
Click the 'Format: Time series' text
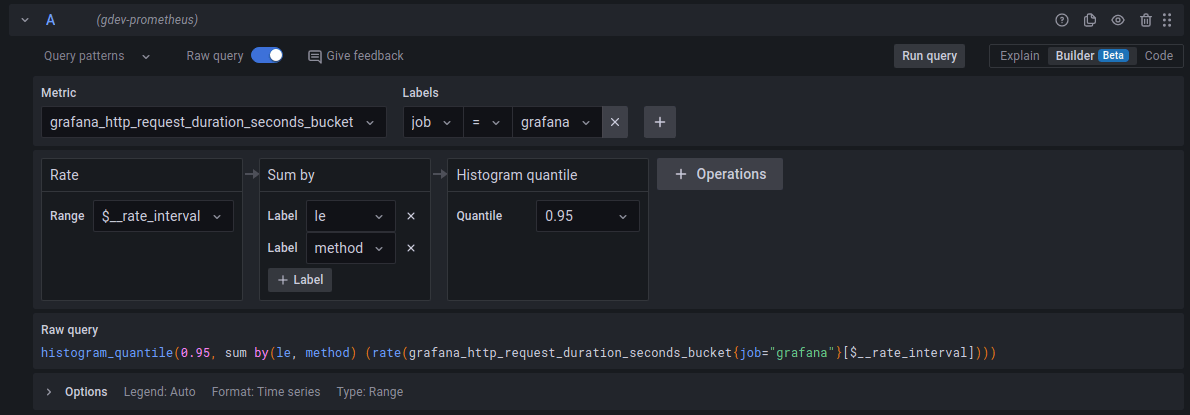[x=266, y=391]
